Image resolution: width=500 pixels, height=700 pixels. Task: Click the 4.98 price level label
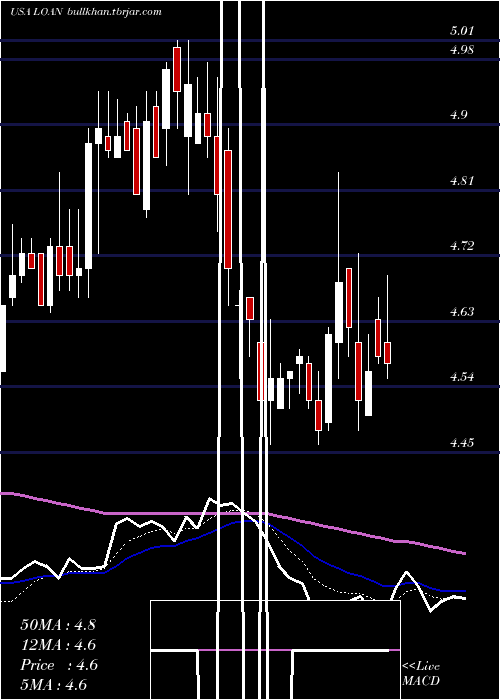(x=462, y=50)
